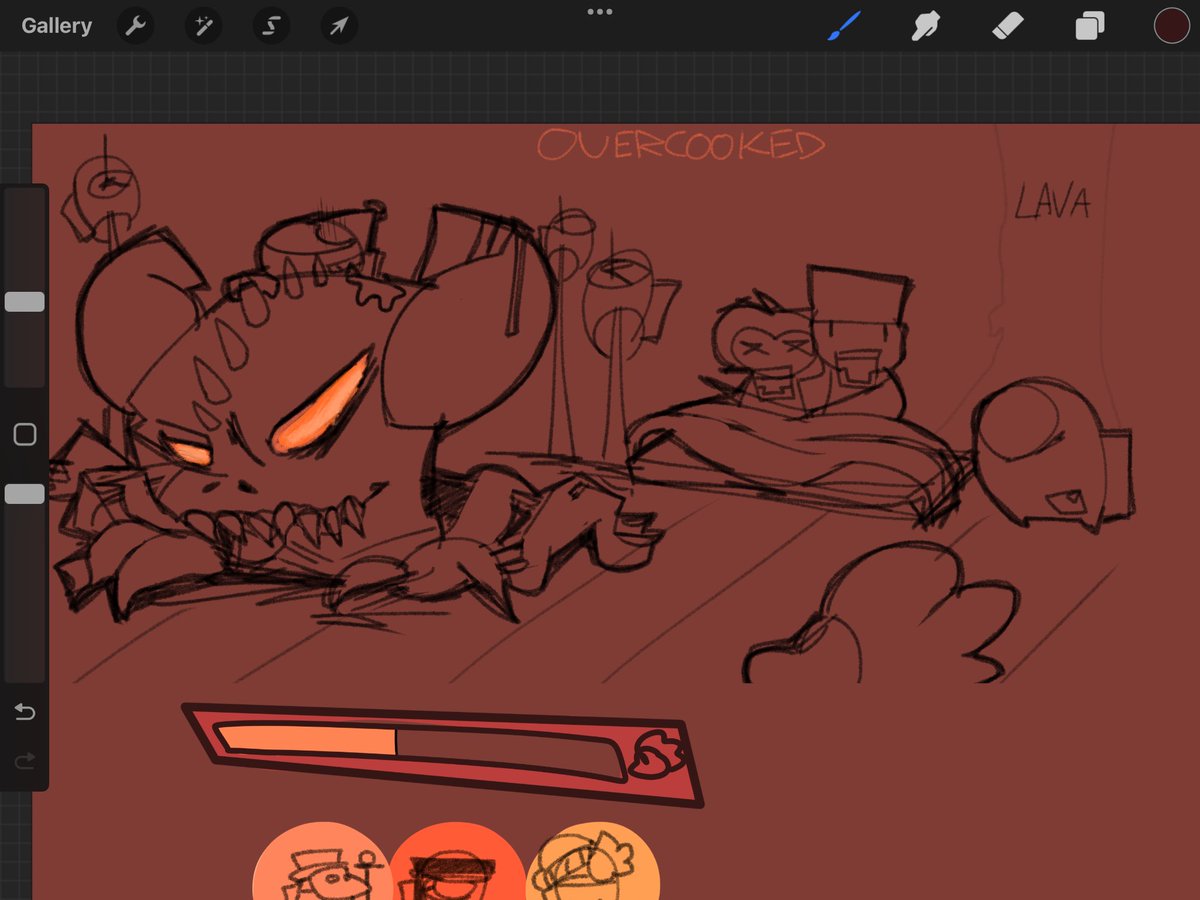Open the Adjustments magic wand menu
The image size is (1200, 900).
tap(203, 26)
